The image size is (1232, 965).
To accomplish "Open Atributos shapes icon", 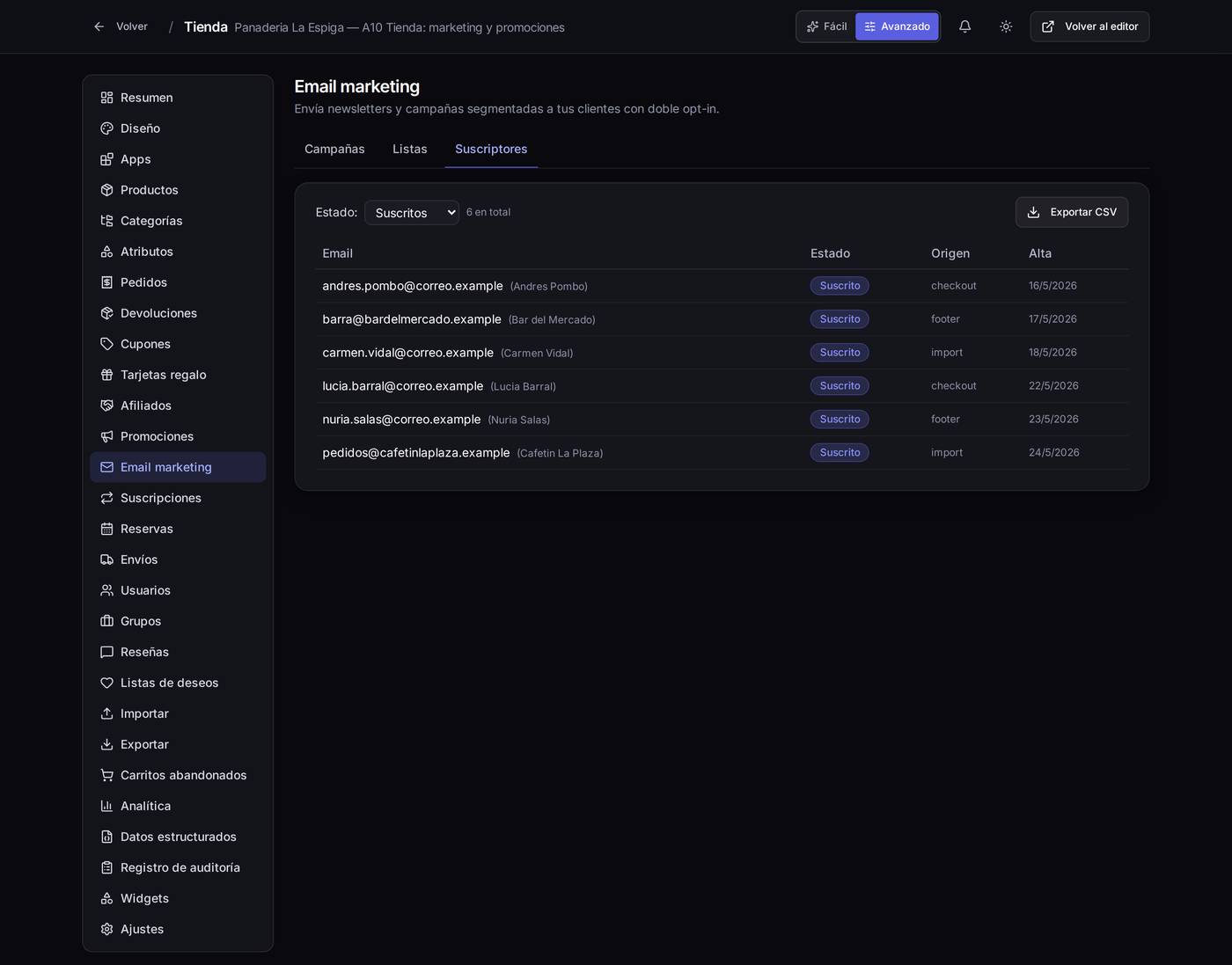I will [x=106, y=252].
